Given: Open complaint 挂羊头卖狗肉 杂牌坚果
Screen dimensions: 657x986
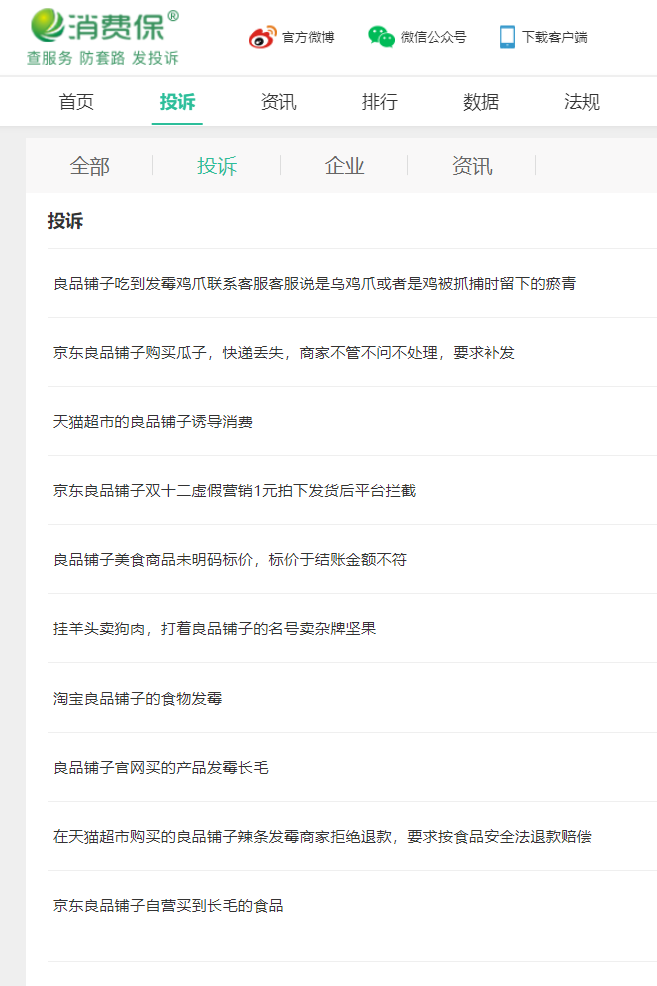Looking at the screenshot, I should (x=214, y=629).
